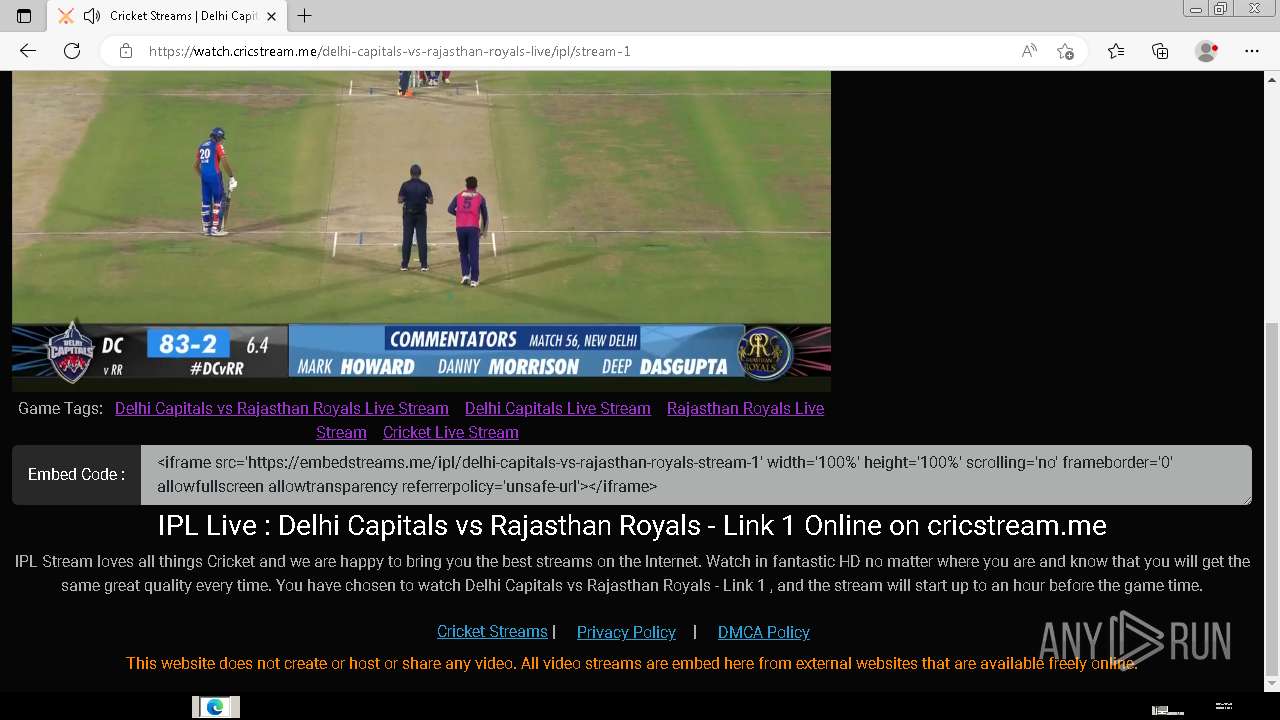Image resolution: width=1280 pixels, height=720 pixels.
Task: Start Read Aloud from the address bar
Action: click(1029, 51)
